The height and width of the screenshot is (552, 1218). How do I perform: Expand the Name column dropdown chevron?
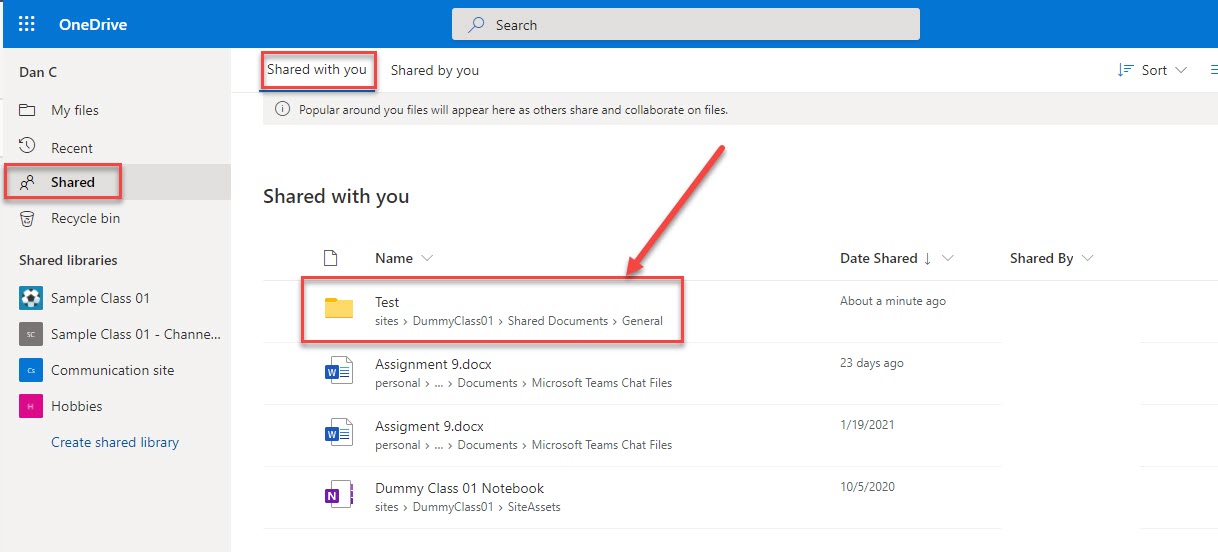(x=427, y=258)
